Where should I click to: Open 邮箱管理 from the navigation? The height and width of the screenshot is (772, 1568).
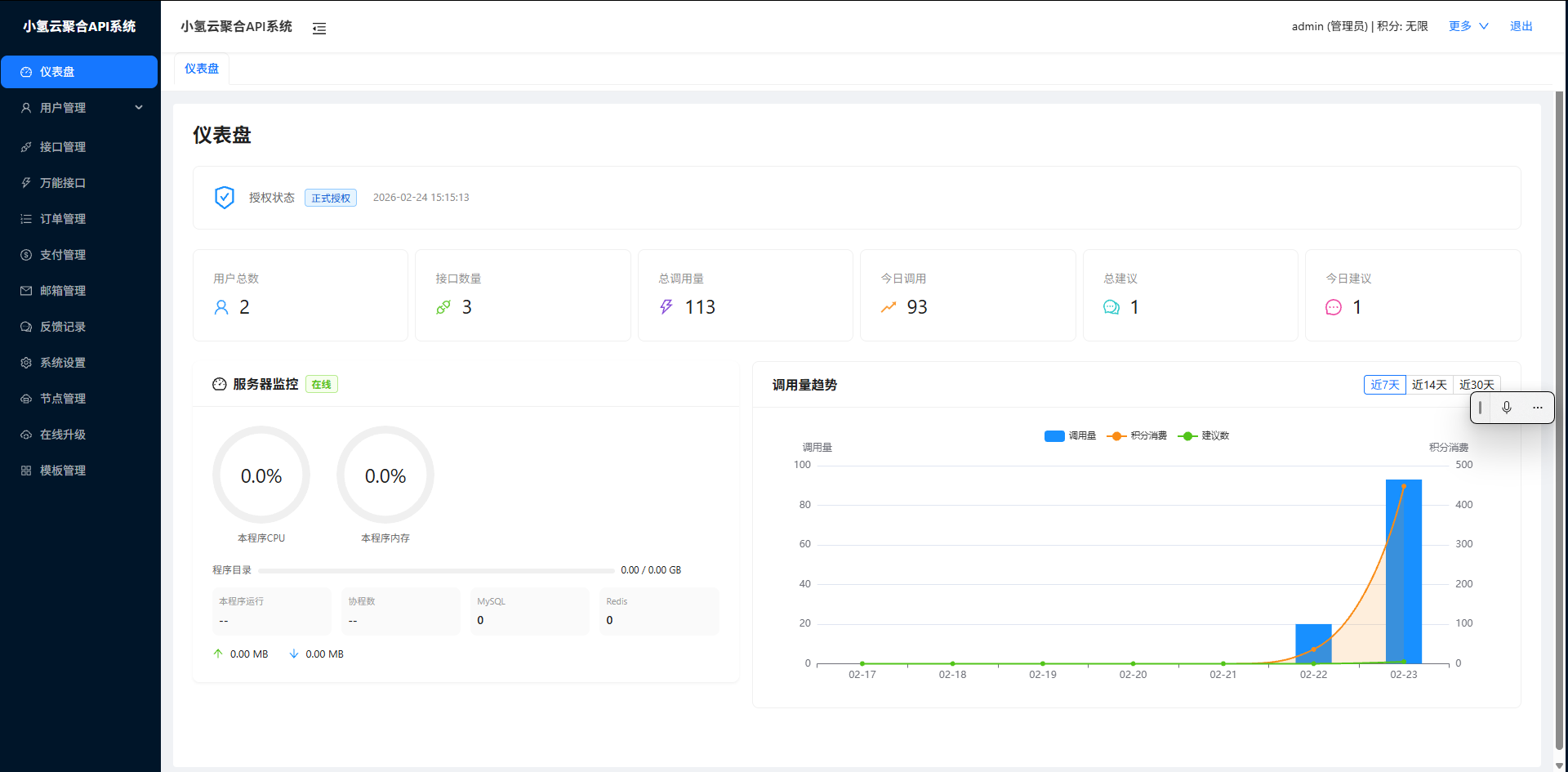pyautogui.click(x=63, y=290)
